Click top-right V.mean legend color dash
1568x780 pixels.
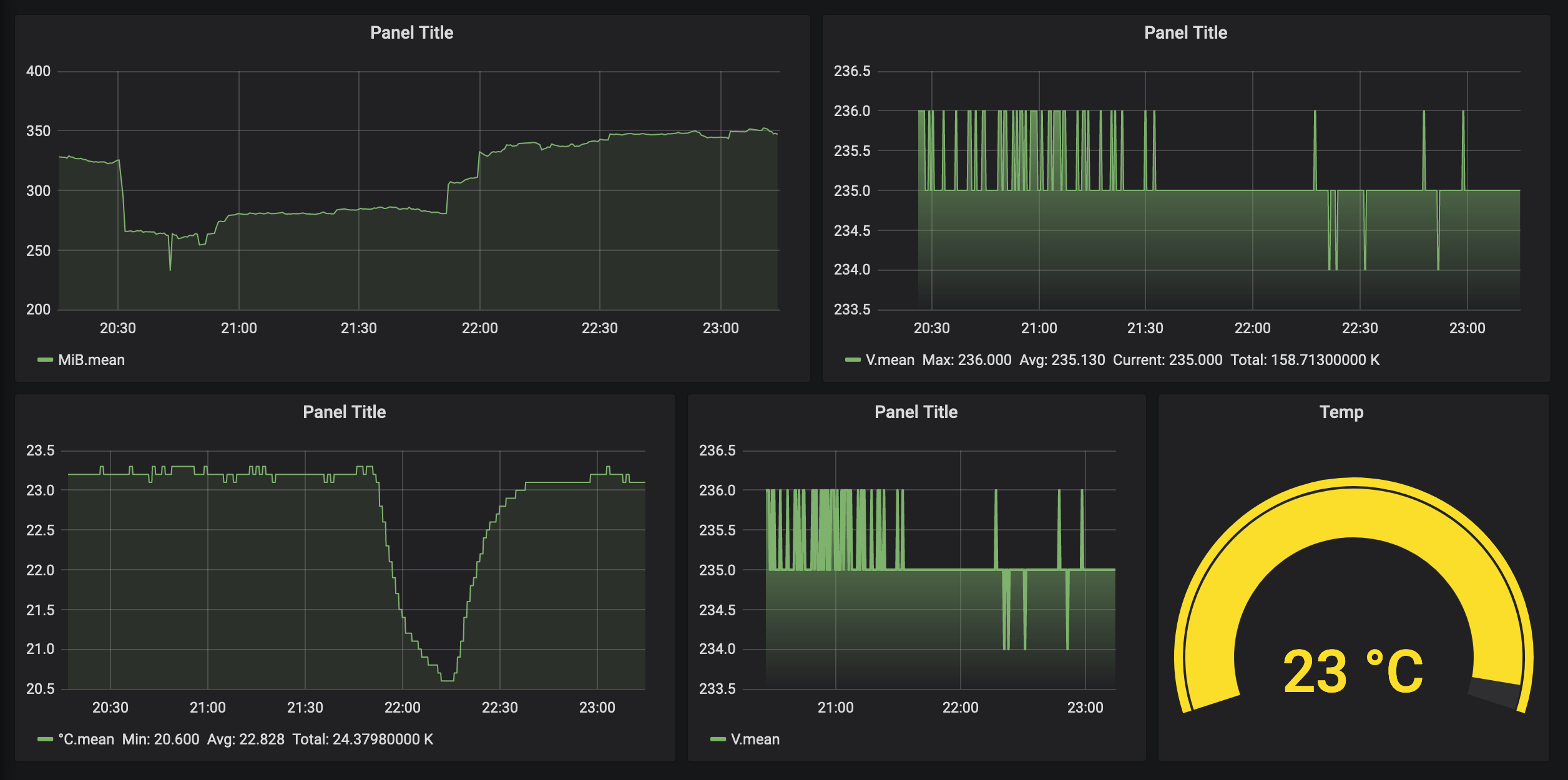click(x=853, y=360)
